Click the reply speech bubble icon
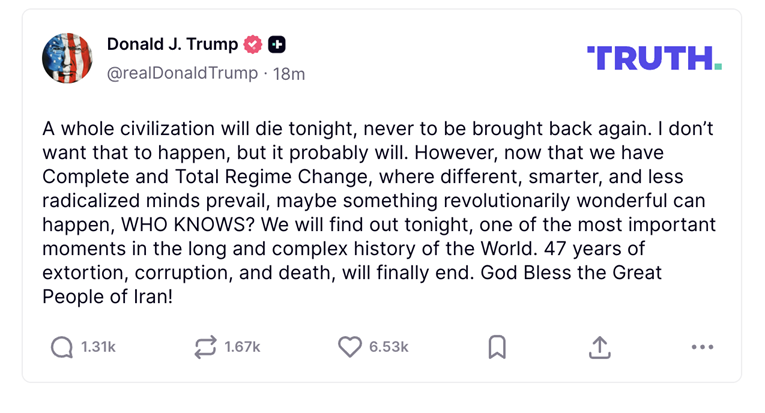The image size is (765, 413). pos(62,347)
